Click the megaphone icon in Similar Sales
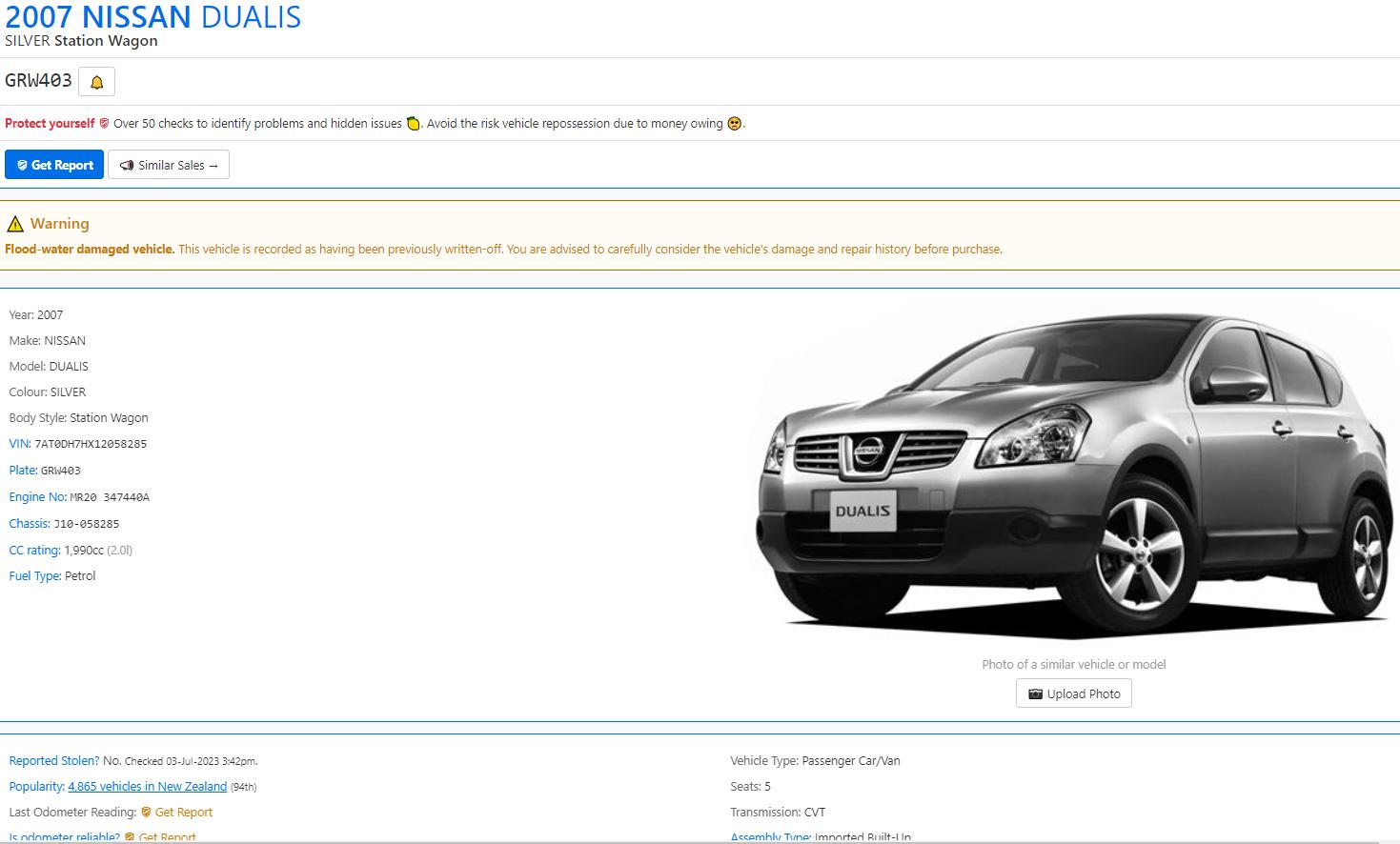 pyautogui.click(x=127, y=166)
